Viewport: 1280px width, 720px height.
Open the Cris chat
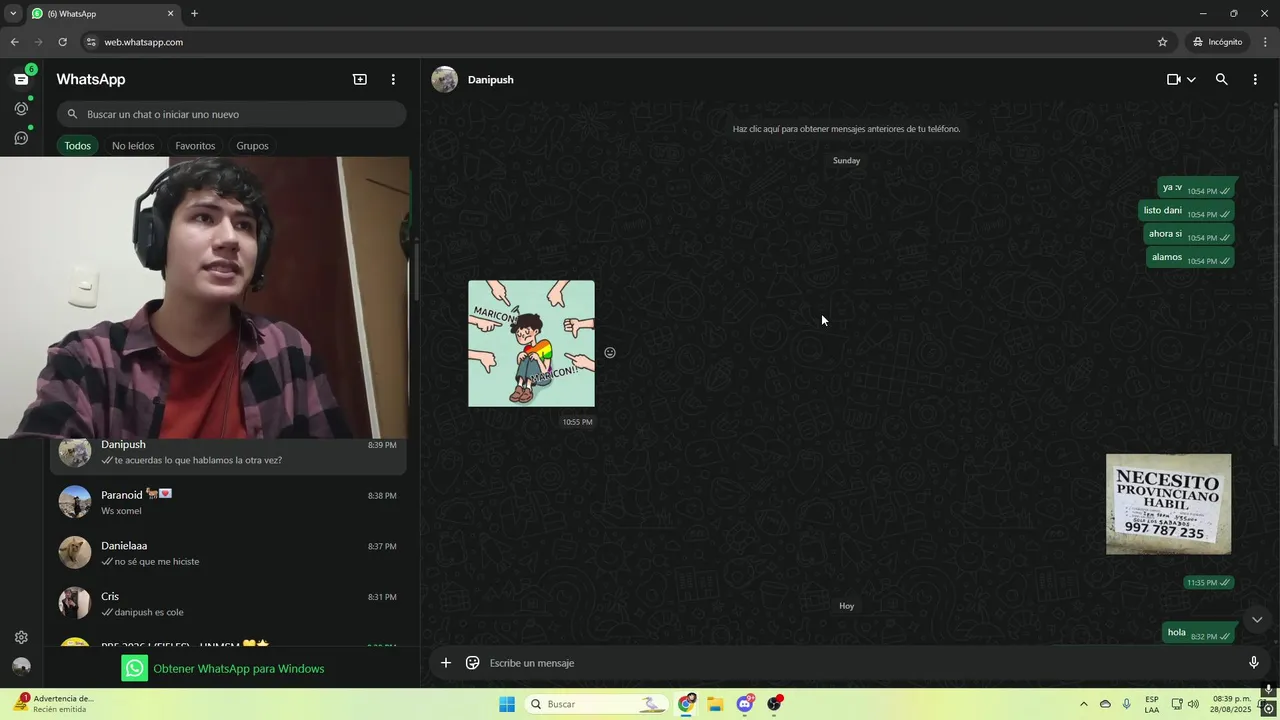(x=229, y=604)
